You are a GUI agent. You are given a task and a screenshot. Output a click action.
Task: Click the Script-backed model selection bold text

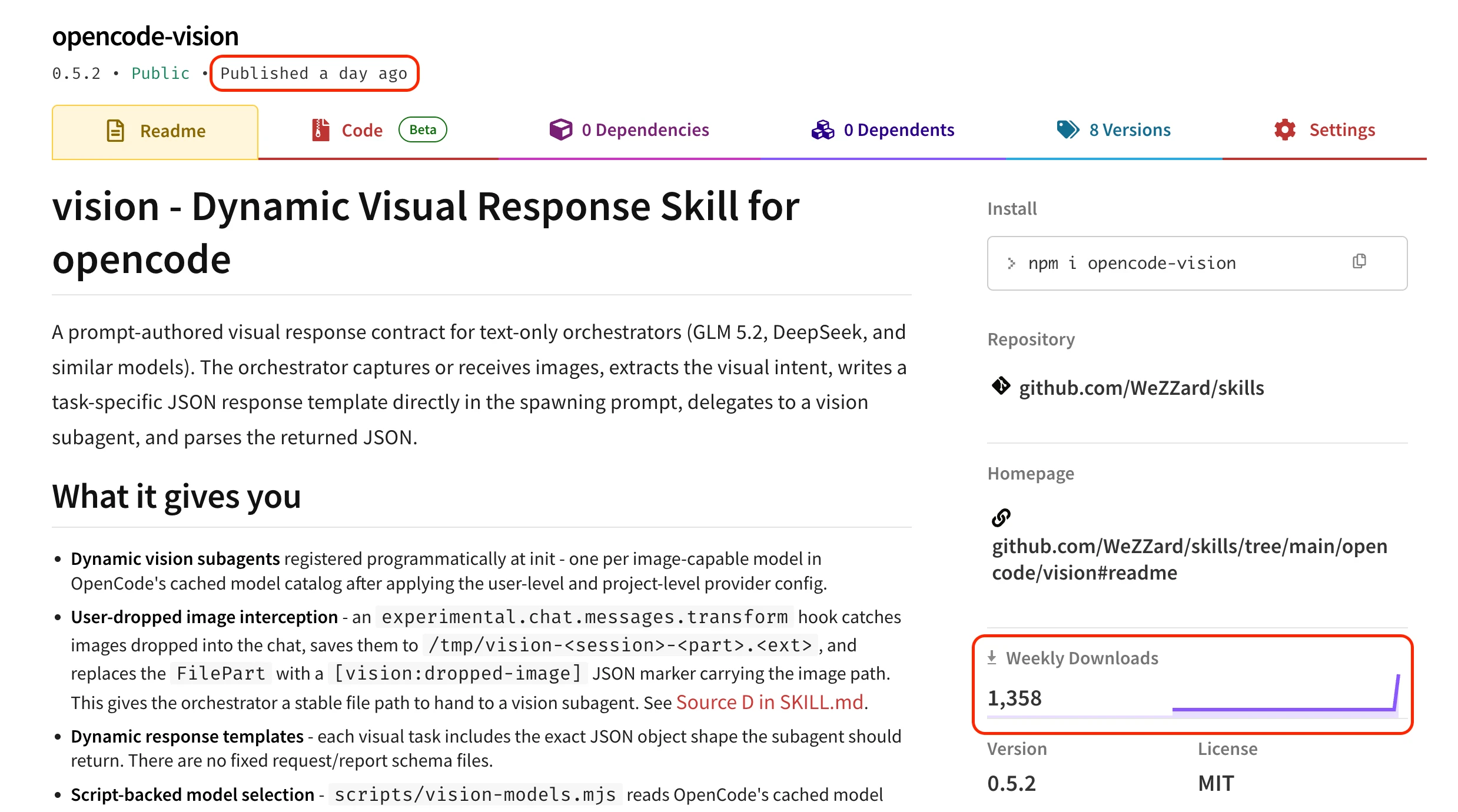192,794
